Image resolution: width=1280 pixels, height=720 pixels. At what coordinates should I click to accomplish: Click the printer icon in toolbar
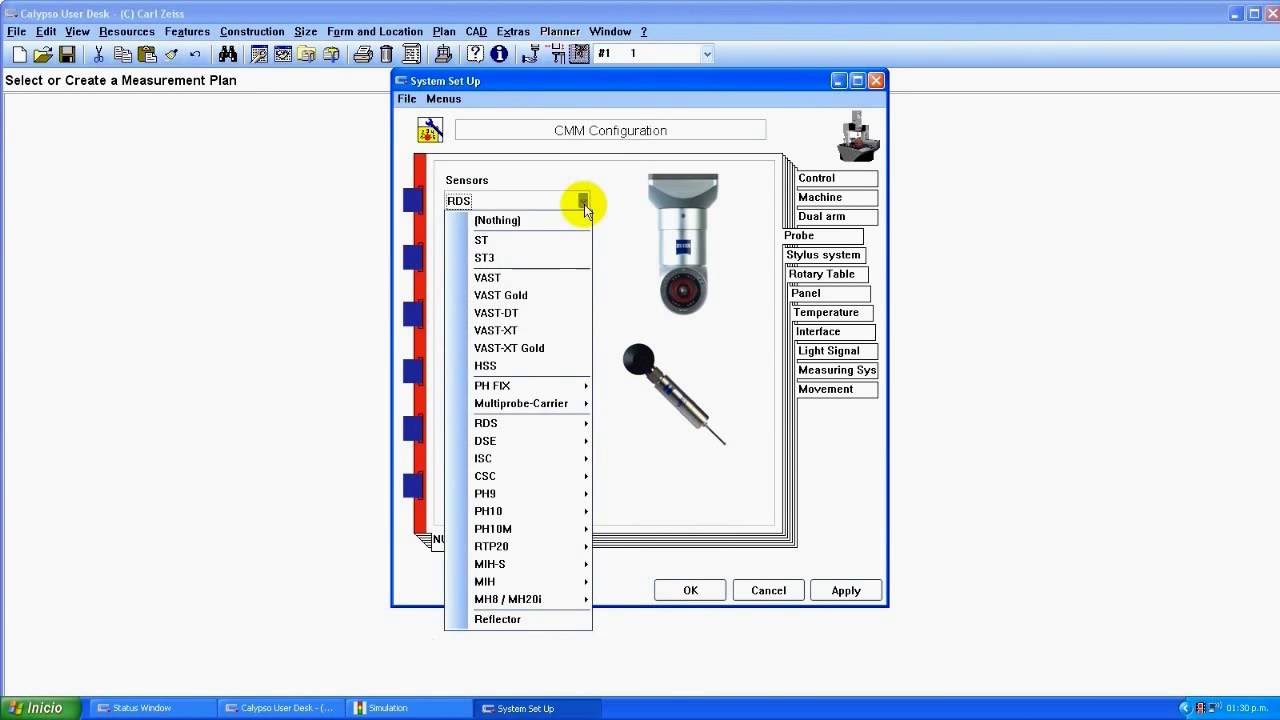coord(363,55)
